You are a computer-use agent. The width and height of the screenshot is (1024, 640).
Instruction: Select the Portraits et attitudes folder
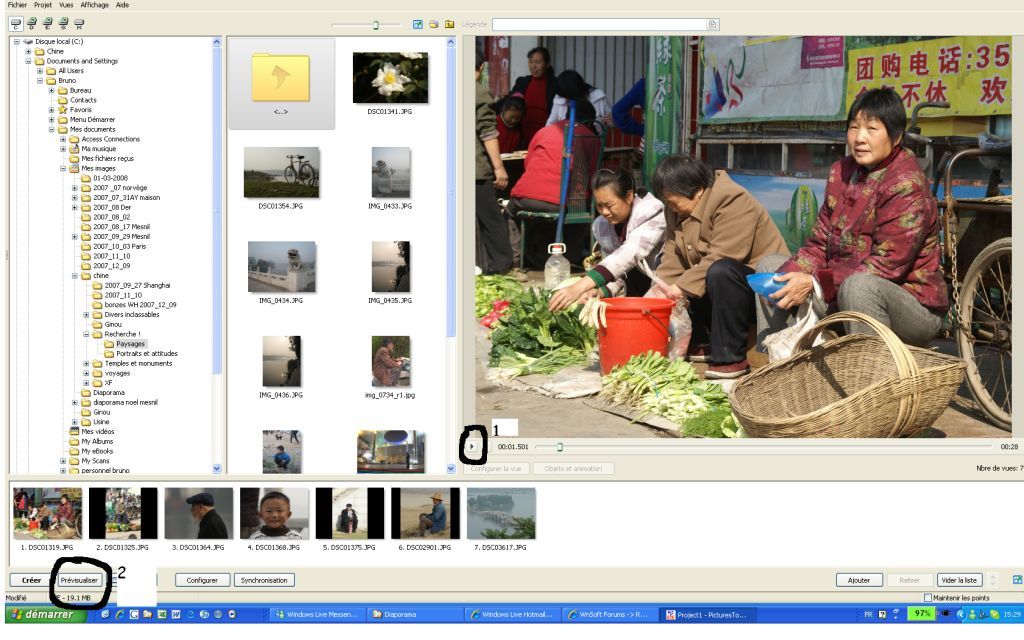tap(147, 354)
